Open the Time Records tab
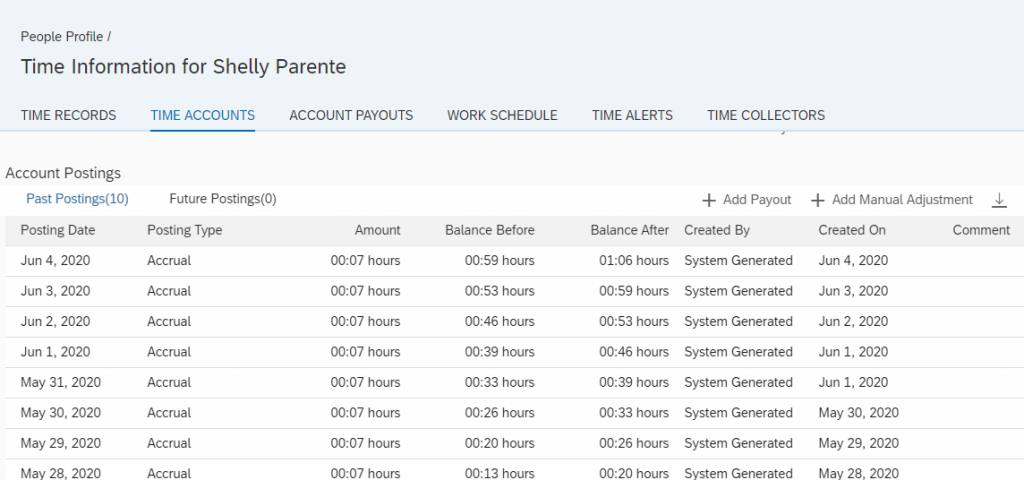The image size is (1024, 480). click(x=69, y=116)
